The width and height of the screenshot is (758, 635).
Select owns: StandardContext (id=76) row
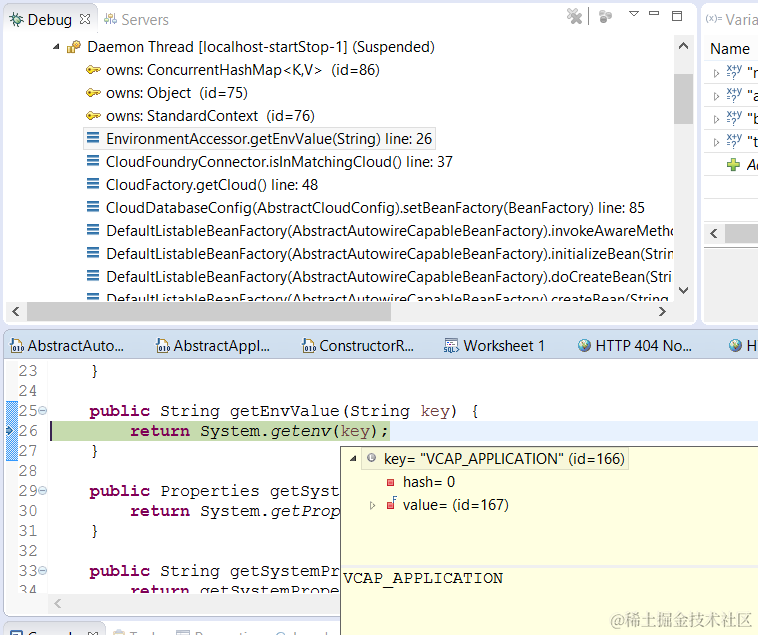click(x=210, y=116)
